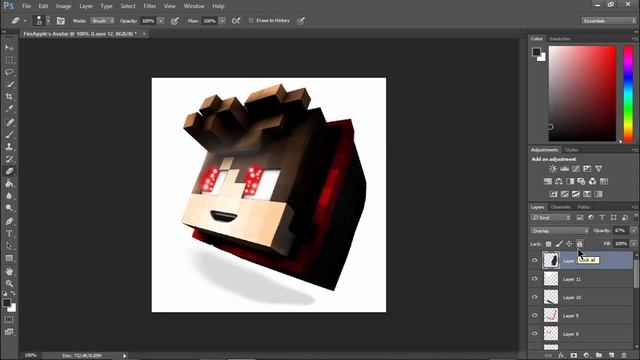Open eraser Mode dropdown

tap(102, 20)
